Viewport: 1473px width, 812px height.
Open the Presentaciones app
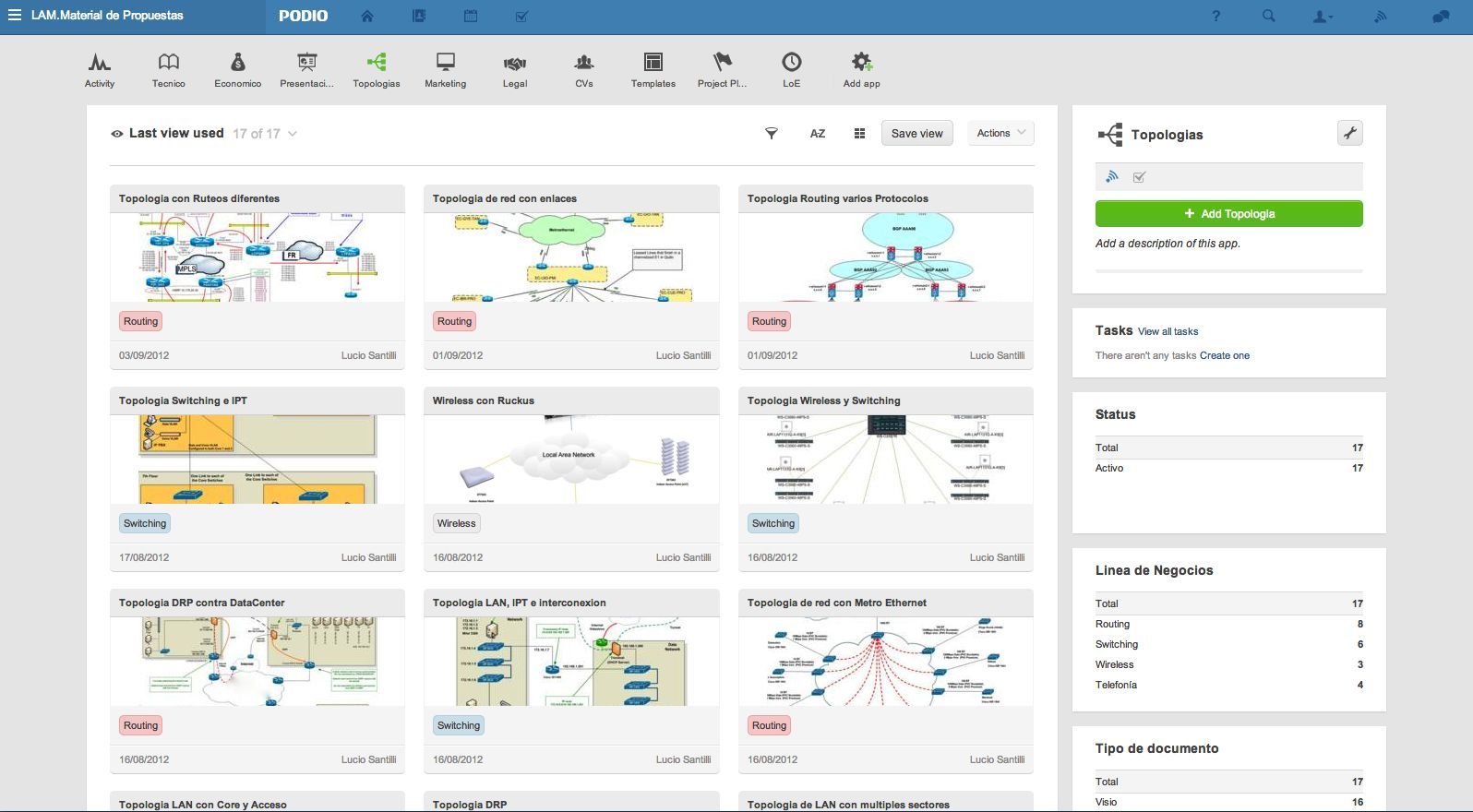point(307,70)
